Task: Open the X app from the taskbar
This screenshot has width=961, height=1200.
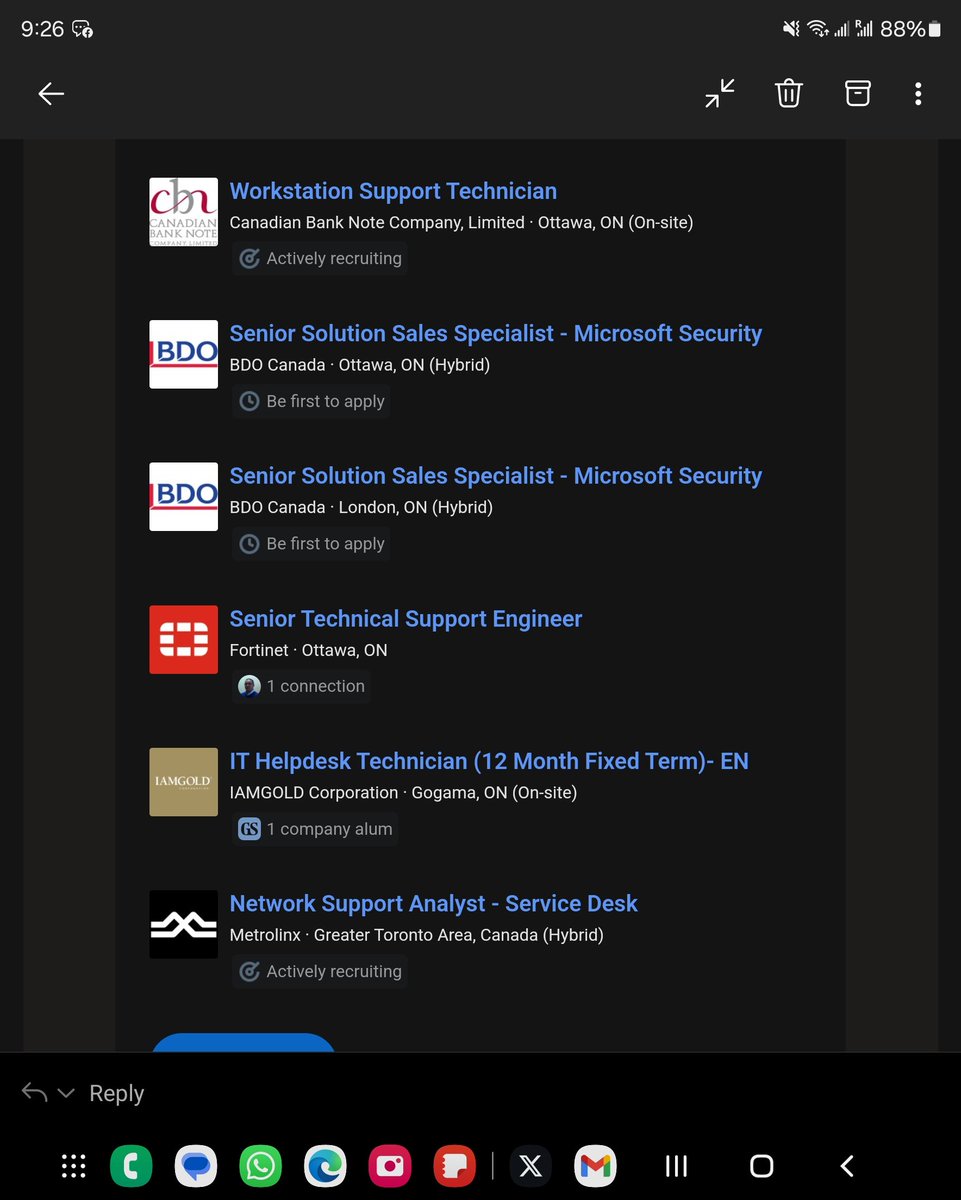Action: (x=531, y=1166)
